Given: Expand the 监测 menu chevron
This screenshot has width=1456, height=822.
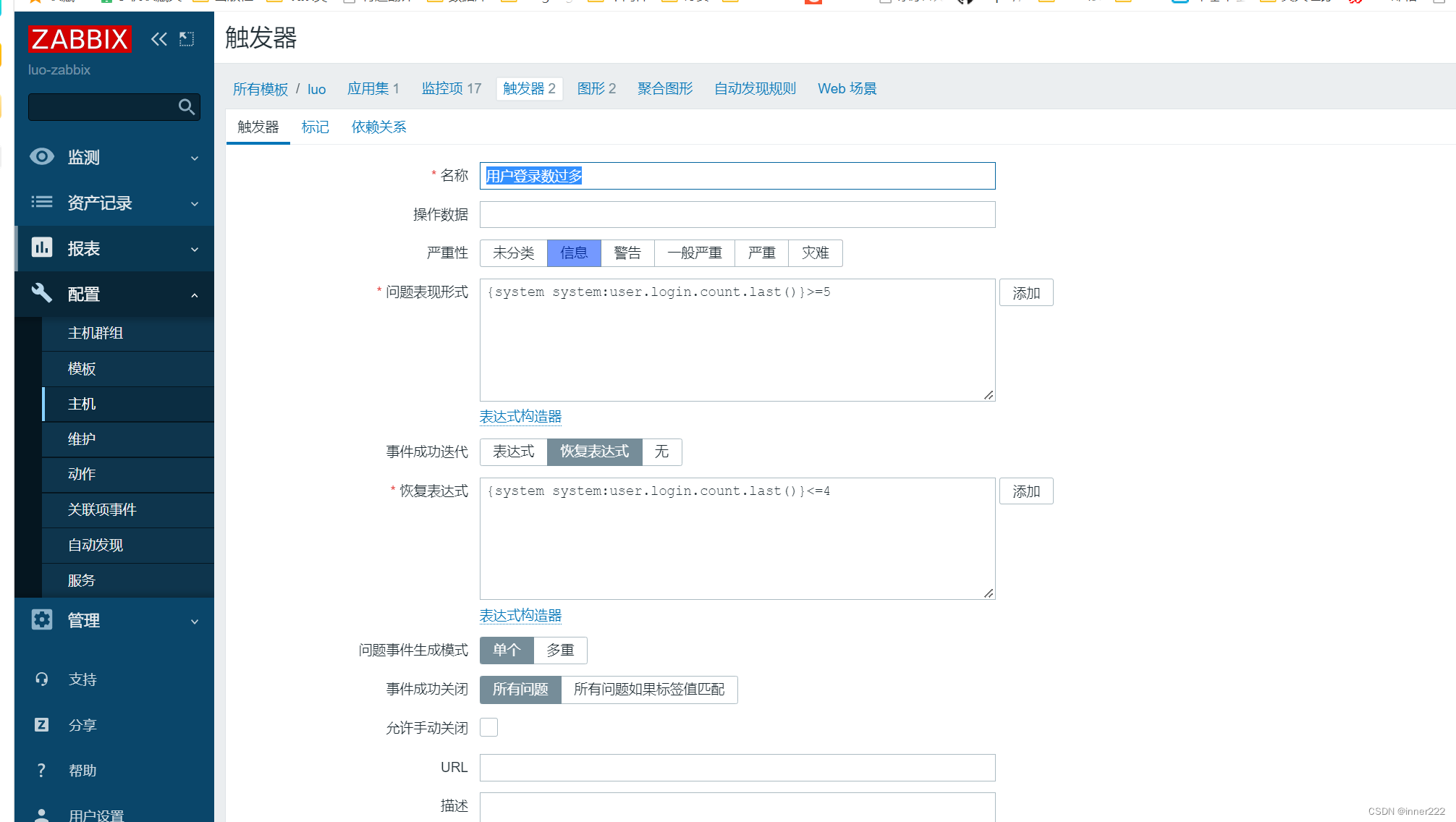Looking at the screenshot, I should (x=195, y=158).
